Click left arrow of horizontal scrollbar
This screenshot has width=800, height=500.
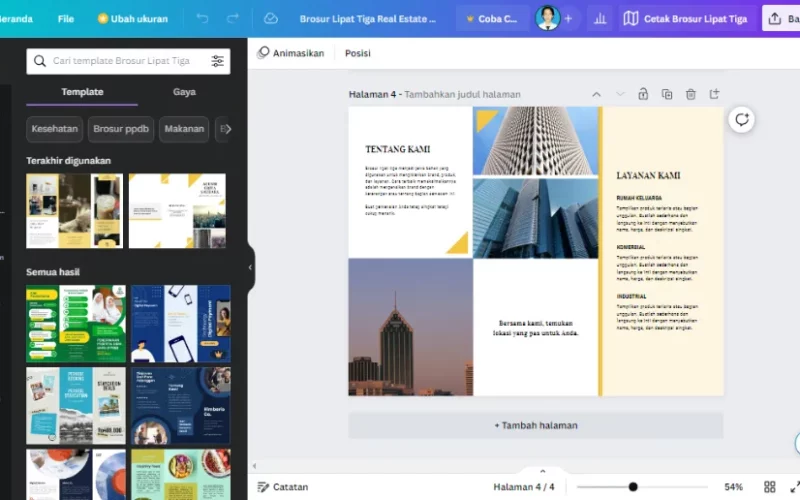coord(255,465)
